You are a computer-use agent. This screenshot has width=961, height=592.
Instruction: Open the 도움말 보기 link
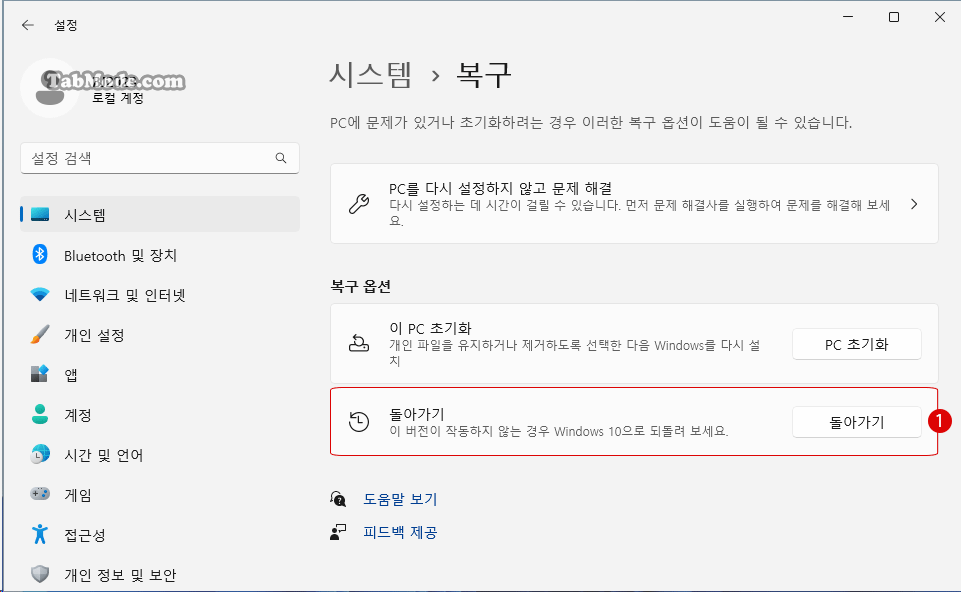tap(400, 499)
